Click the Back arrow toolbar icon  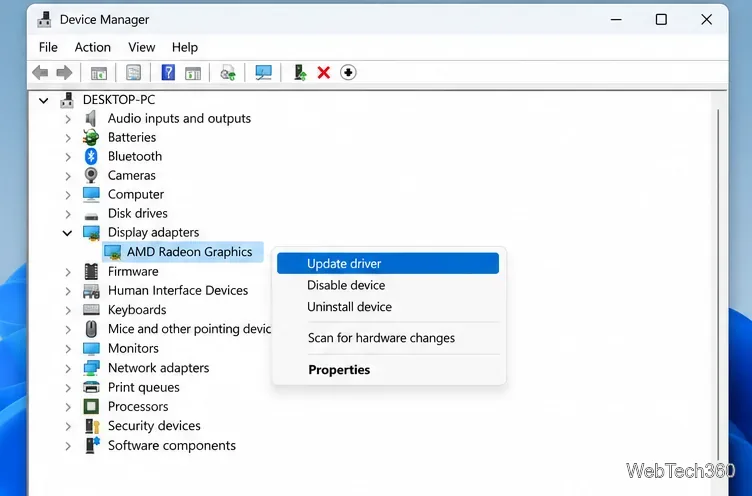tap(40, 73)
